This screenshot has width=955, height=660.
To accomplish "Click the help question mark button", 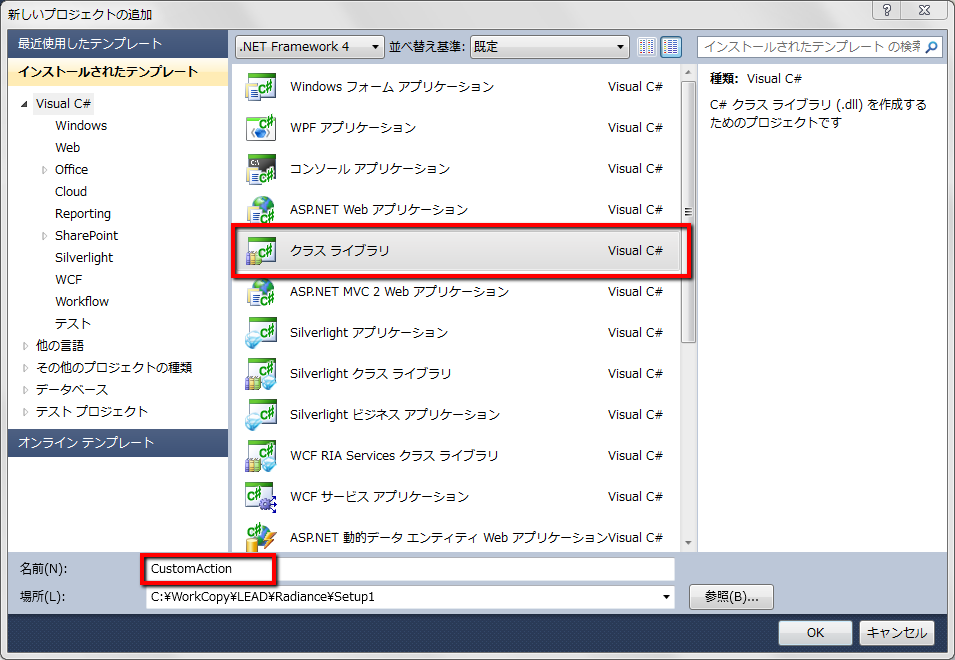I will click(x=887, y=9).
